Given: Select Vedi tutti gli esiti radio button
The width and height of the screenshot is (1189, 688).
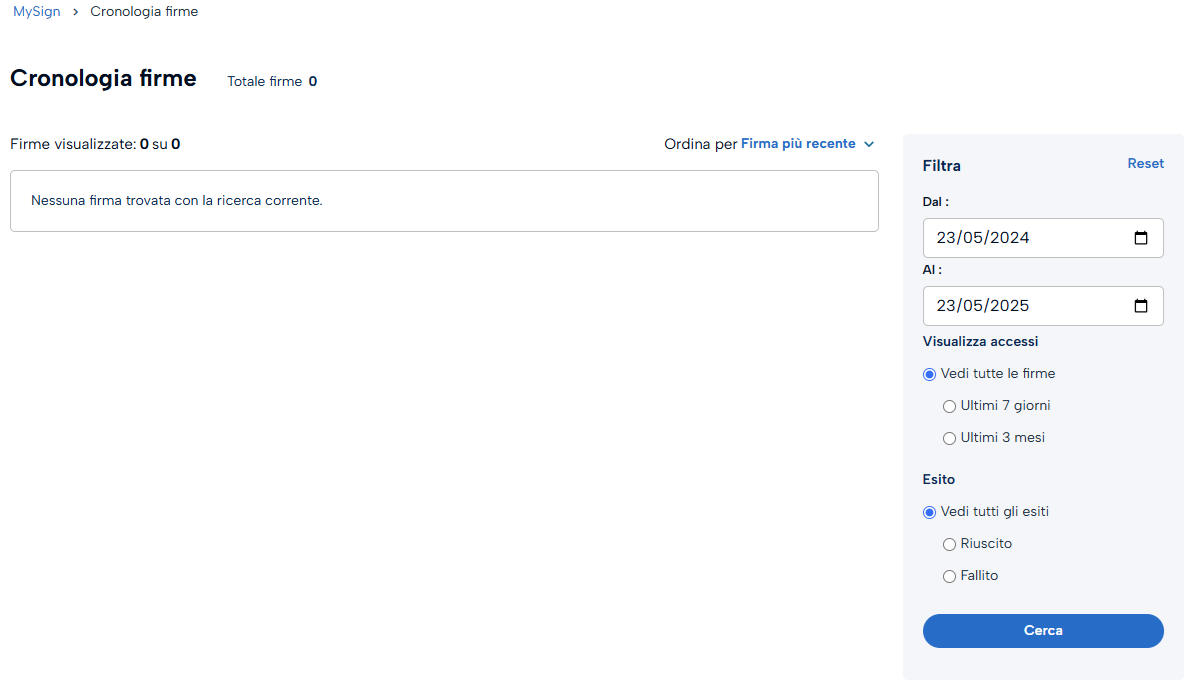Looking at the screenshot, I should (x=929, y=513).
